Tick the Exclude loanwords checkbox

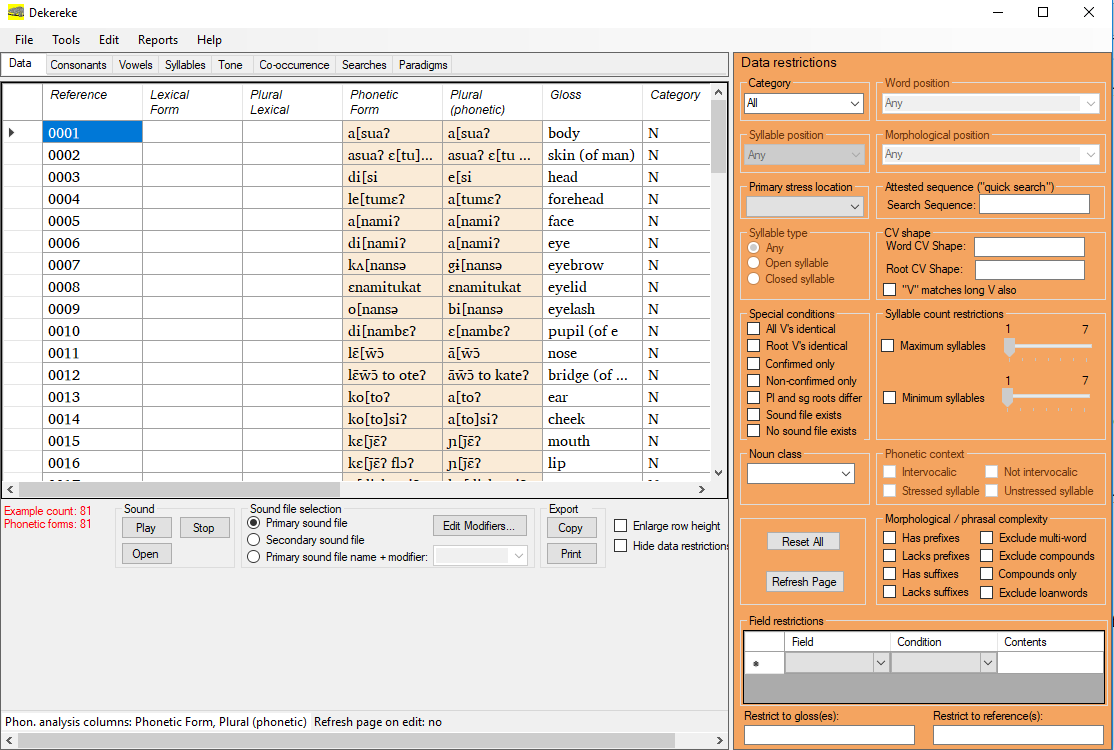(987, 592)
